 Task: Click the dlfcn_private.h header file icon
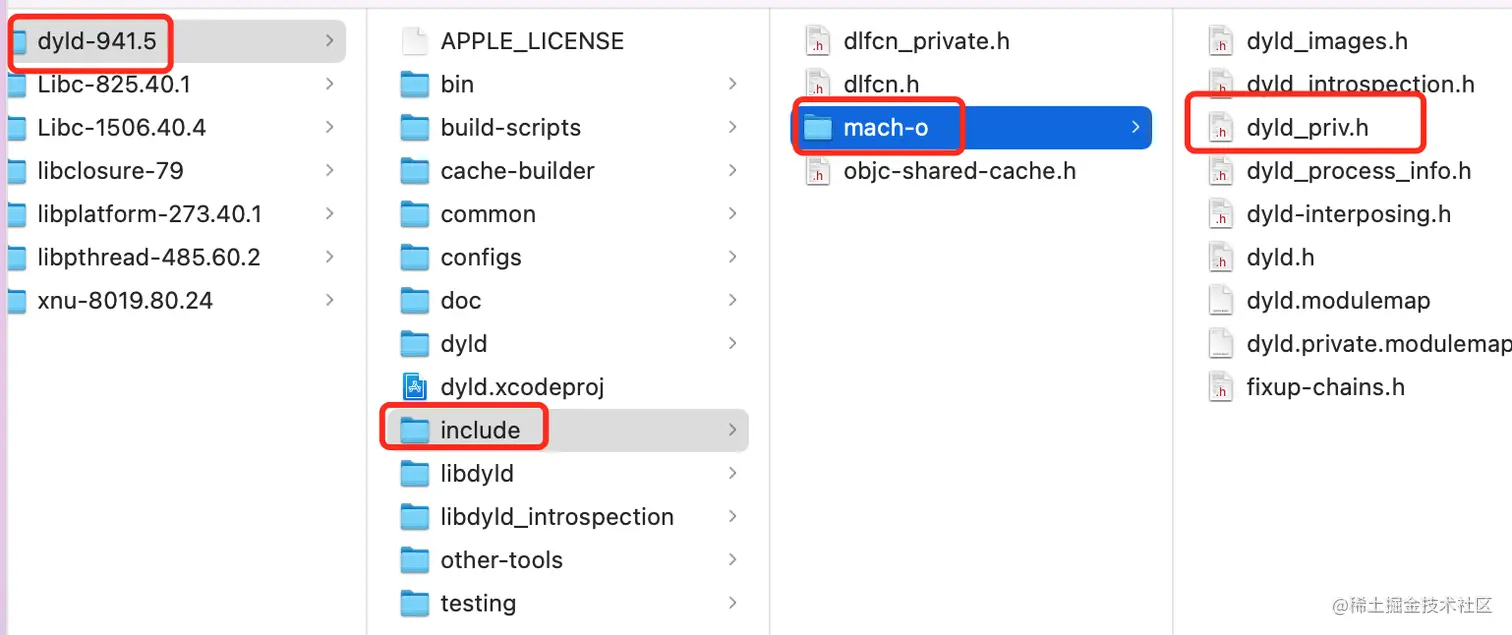[818, 41]
